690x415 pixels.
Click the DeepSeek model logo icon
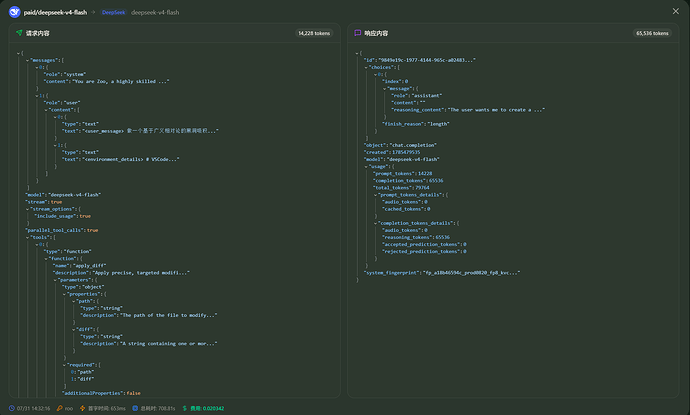click(15, 12)
